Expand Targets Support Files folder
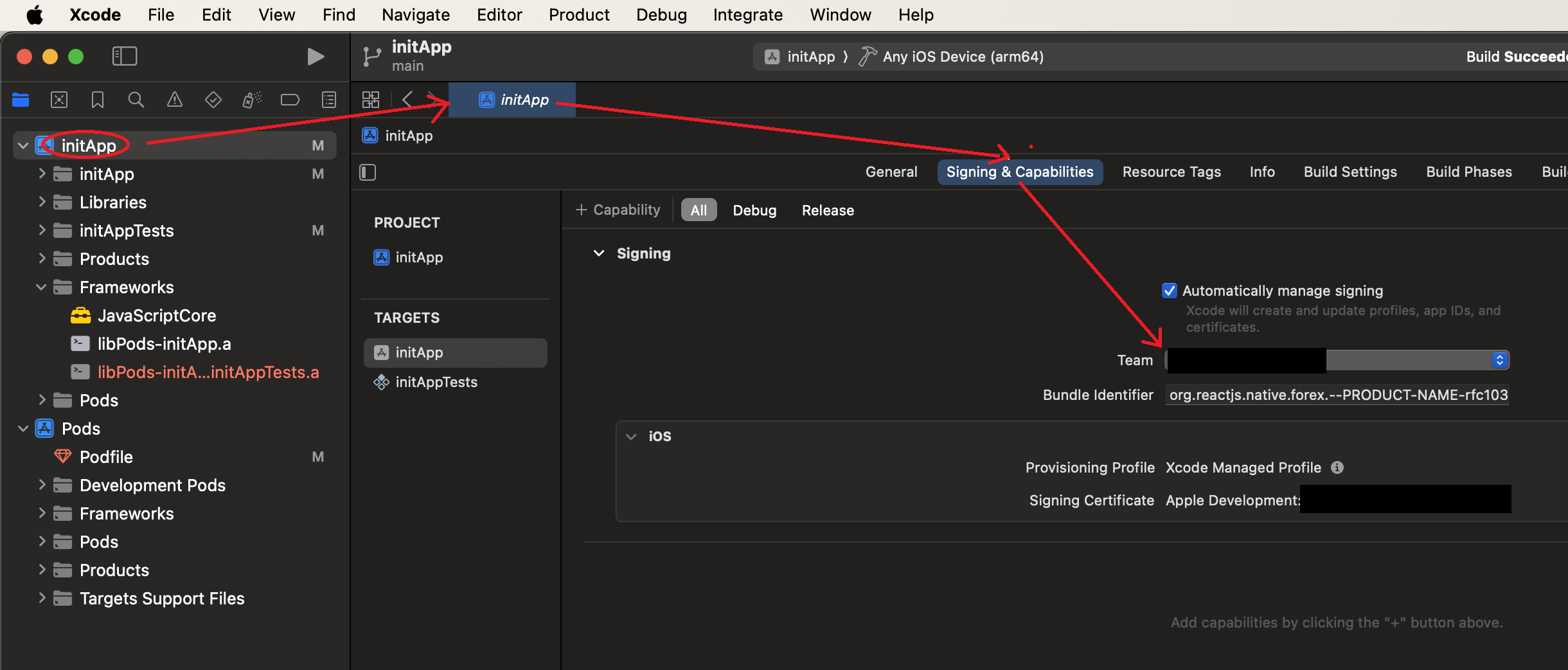Screen dimensions: 1568x670 (41, 598)
